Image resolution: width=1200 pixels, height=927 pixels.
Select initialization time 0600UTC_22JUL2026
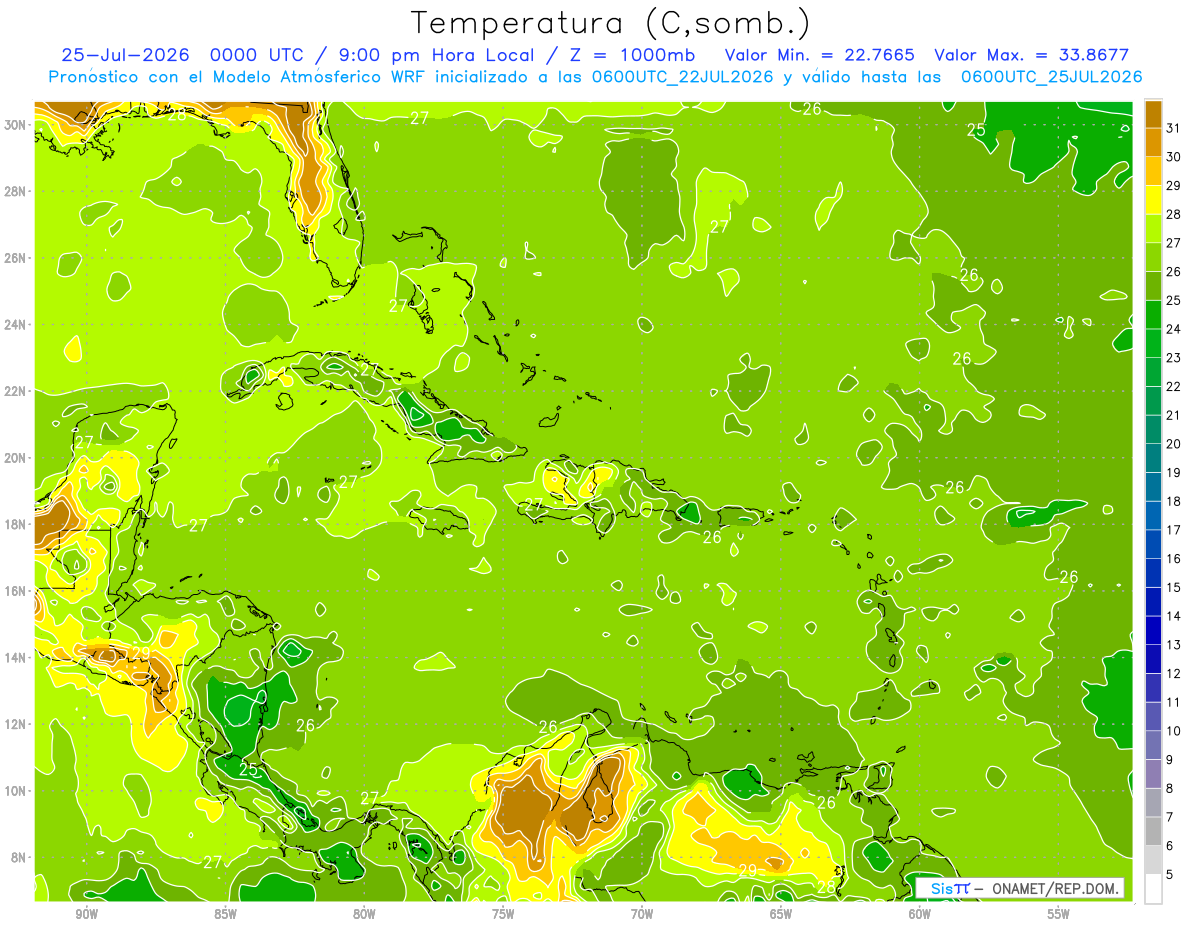point(682,77)
